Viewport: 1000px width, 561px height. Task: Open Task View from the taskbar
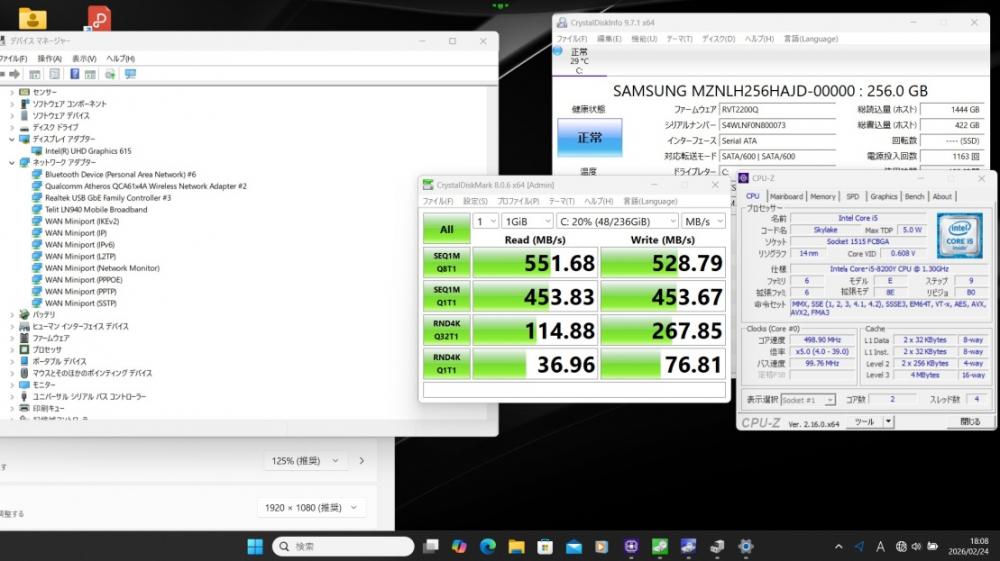coord(431,546)
